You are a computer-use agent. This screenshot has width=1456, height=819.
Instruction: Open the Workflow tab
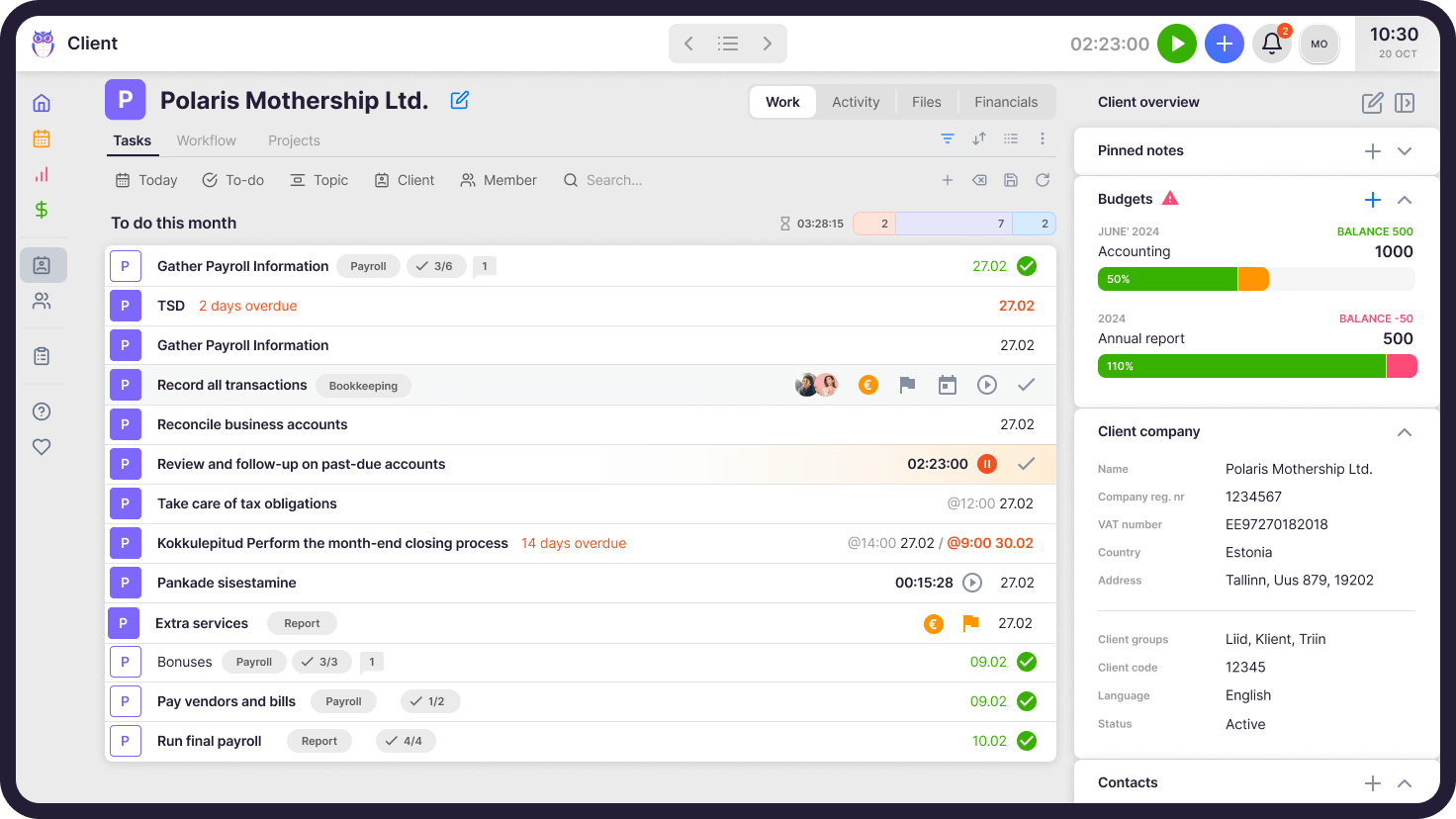click(x=206, y=139)
